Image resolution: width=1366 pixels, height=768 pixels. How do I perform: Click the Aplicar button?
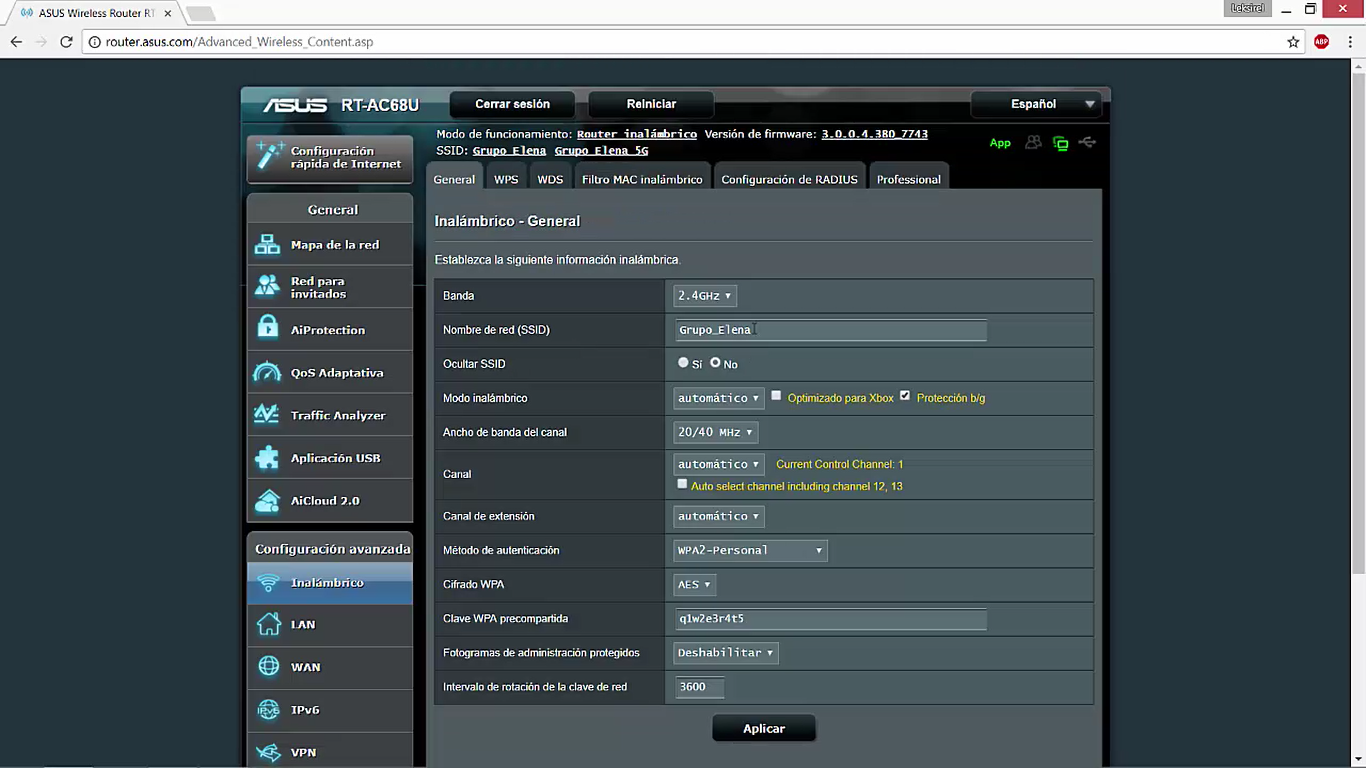pos(764,729)
